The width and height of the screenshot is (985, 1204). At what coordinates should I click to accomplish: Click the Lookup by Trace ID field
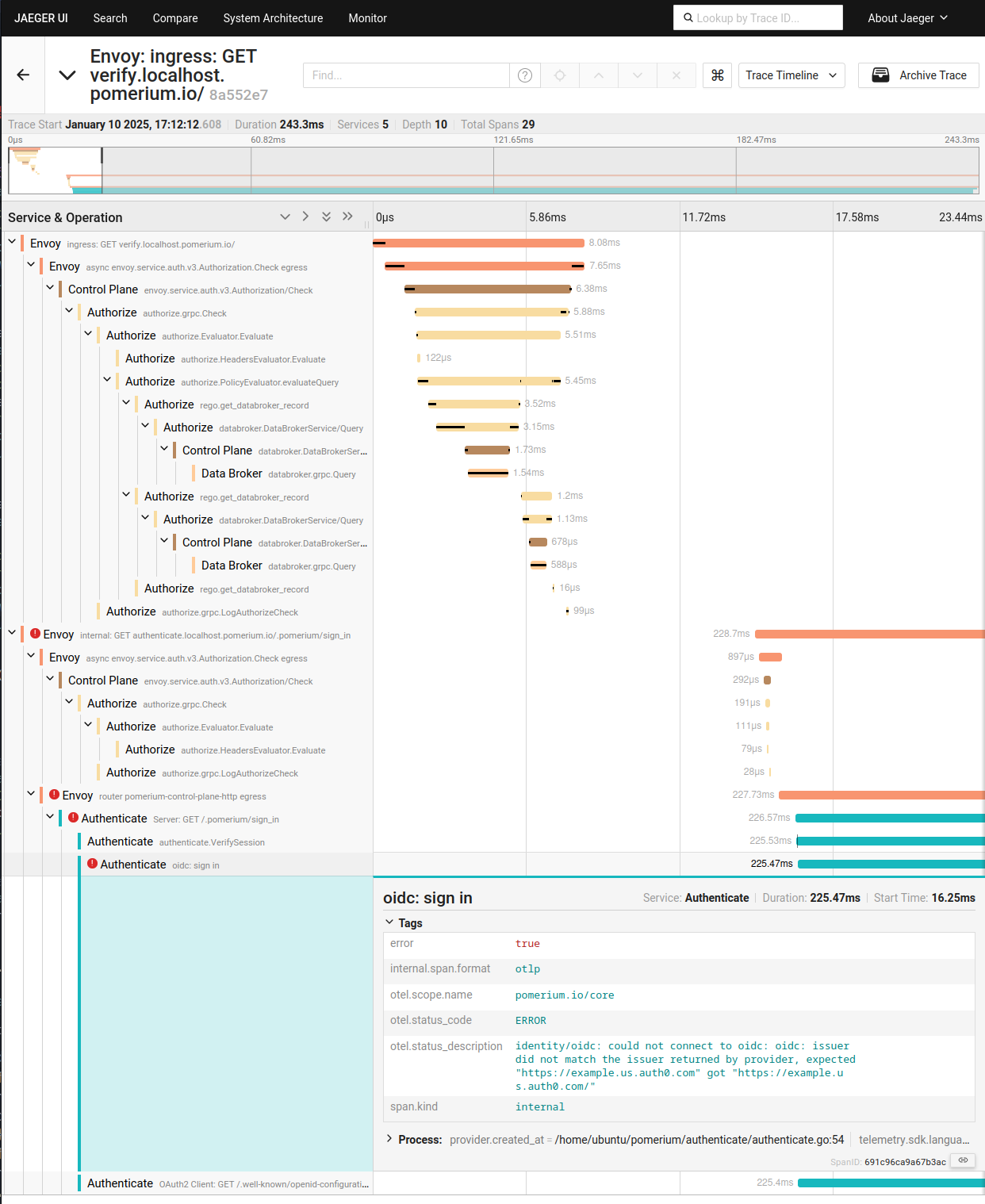[x=757, y=18]
